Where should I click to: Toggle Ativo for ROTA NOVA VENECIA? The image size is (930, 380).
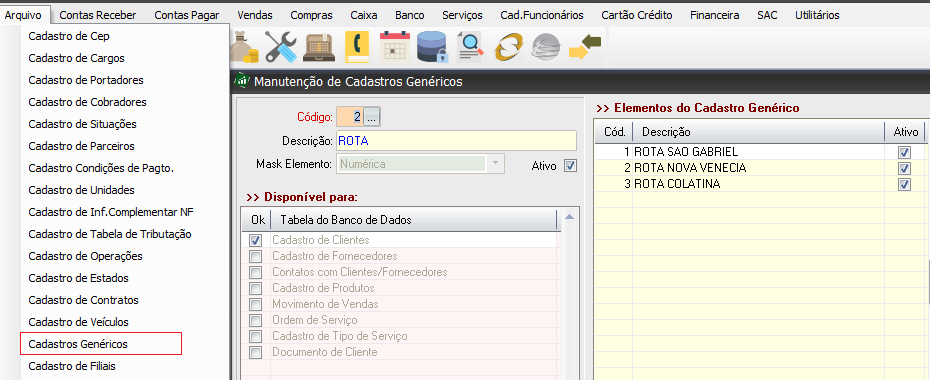point(904,168)
